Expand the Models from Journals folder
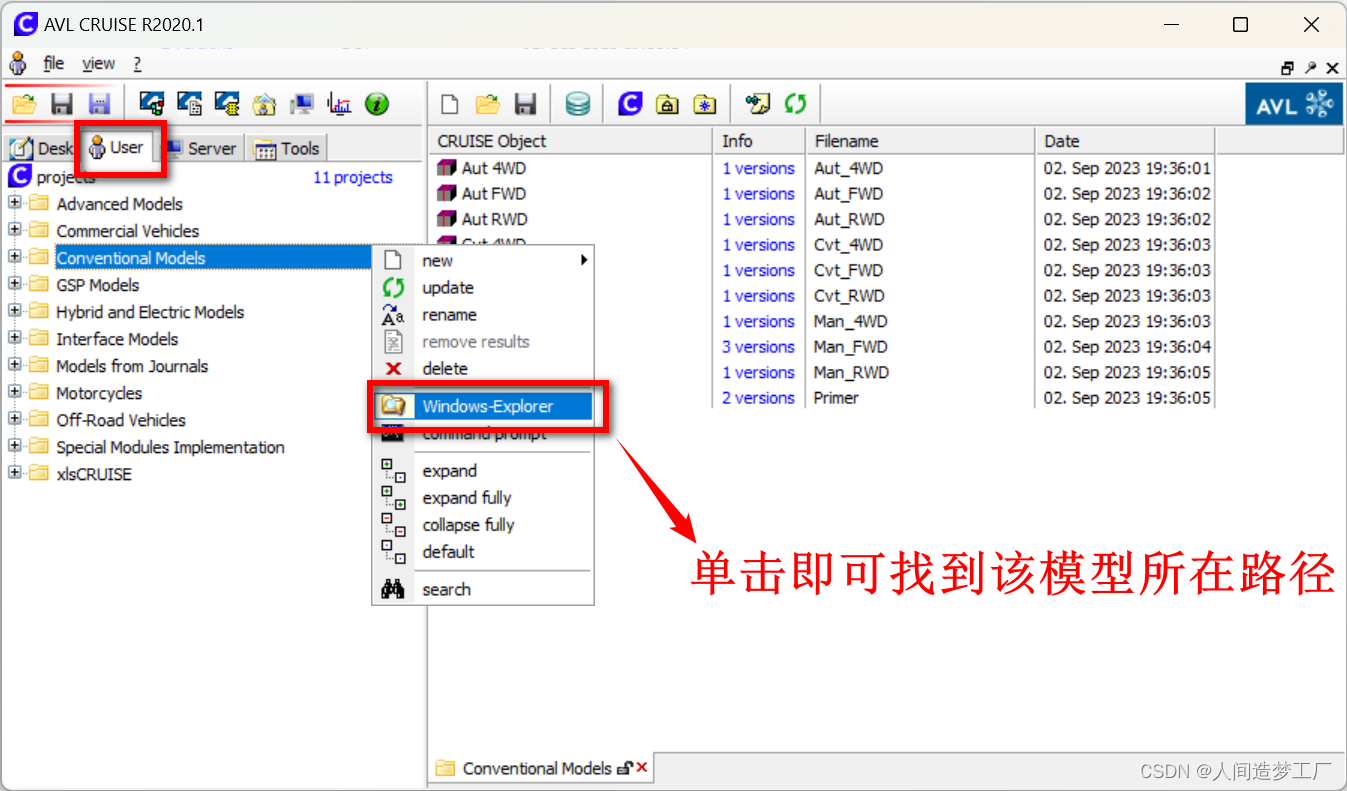The width and height of the screenshot is (1347, 791). tap(14, 365)
